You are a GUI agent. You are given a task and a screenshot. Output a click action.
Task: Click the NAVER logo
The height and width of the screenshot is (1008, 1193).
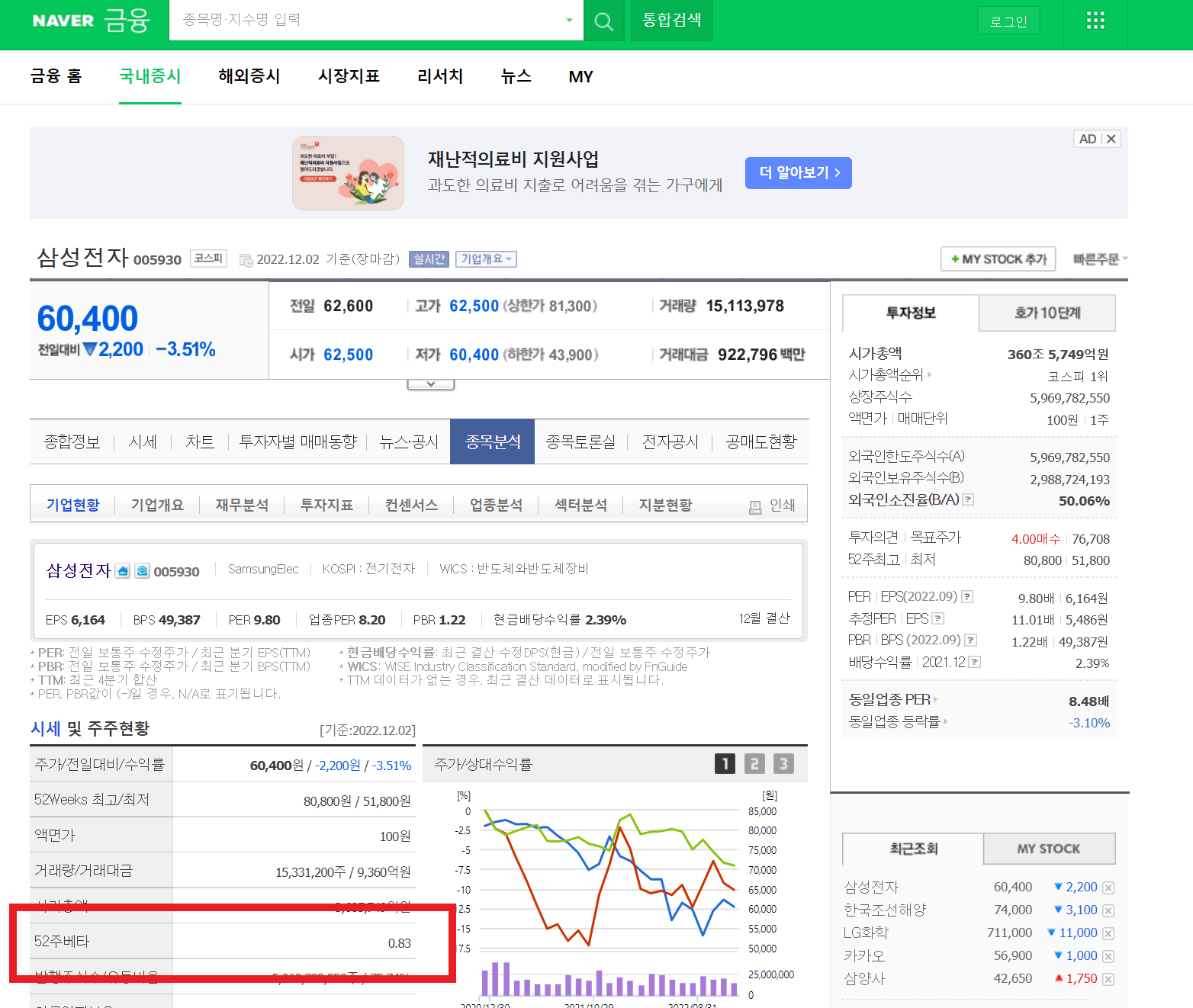click(63, 21)
